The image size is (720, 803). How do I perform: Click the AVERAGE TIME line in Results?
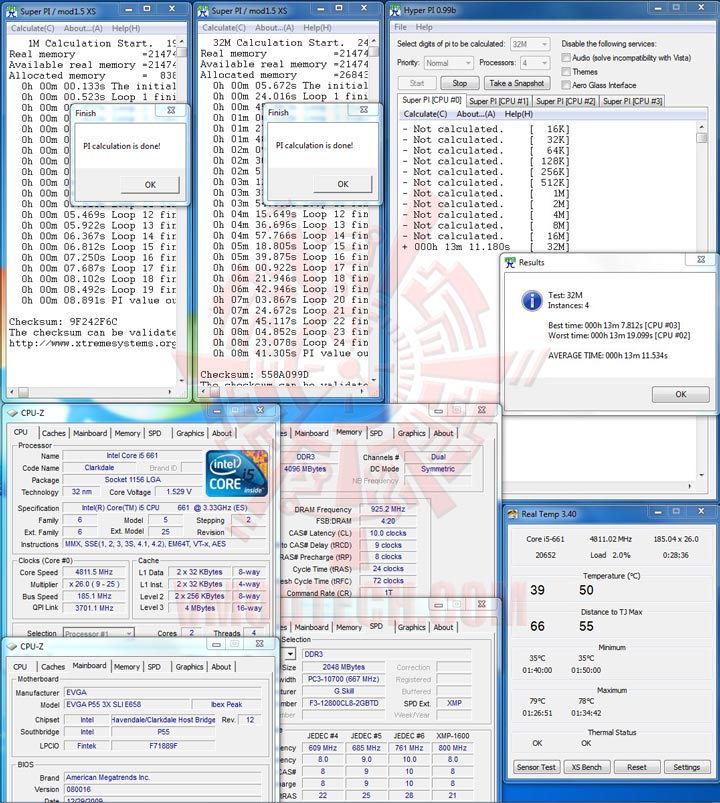click(x=608, y=355)
